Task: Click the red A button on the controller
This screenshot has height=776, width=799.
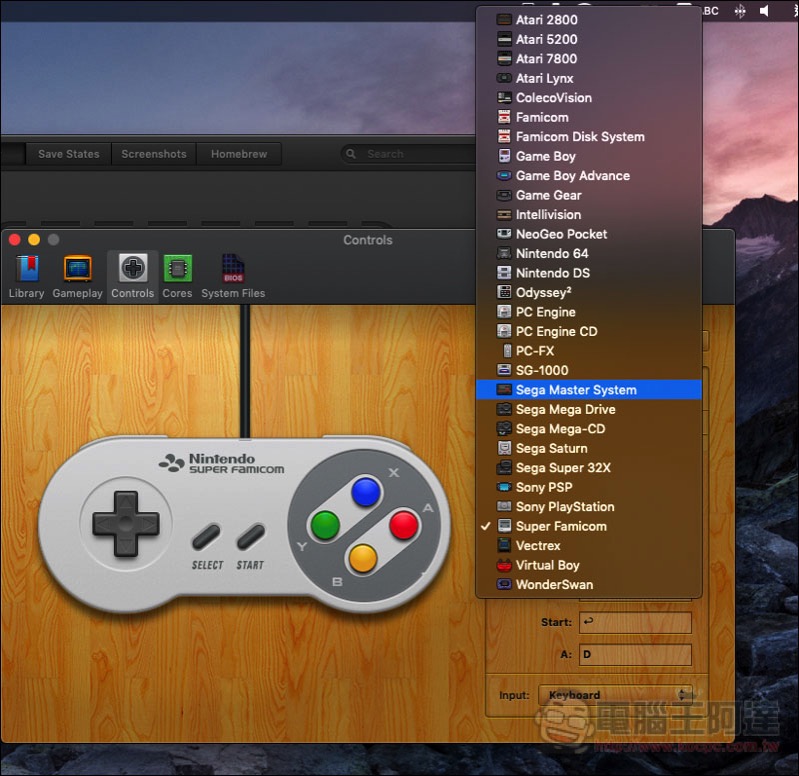Action: coord(404,525)
